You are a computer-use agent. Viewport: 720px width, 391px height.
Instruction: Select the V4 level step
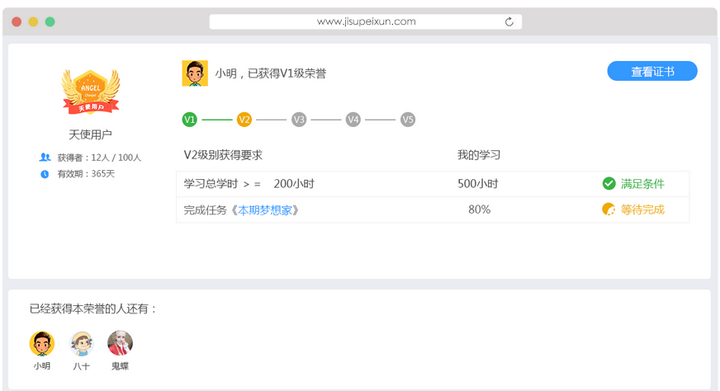[x=353, y=120]
